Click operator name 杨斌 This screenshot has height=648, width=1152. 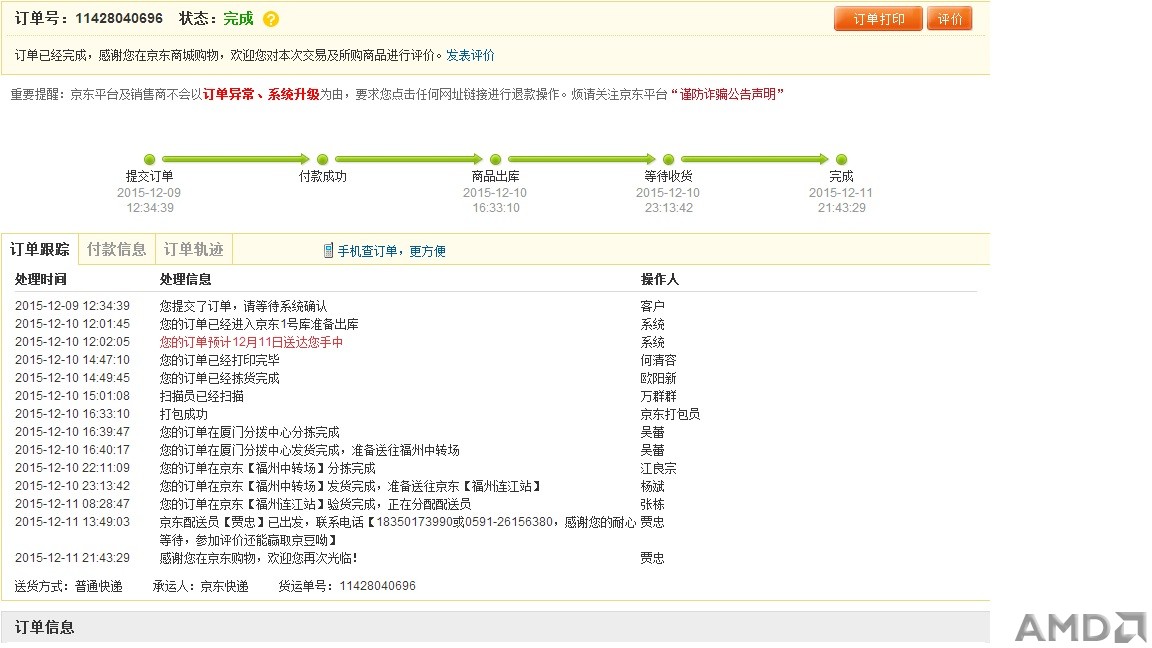pyautogui.click(x=652, y=486)
